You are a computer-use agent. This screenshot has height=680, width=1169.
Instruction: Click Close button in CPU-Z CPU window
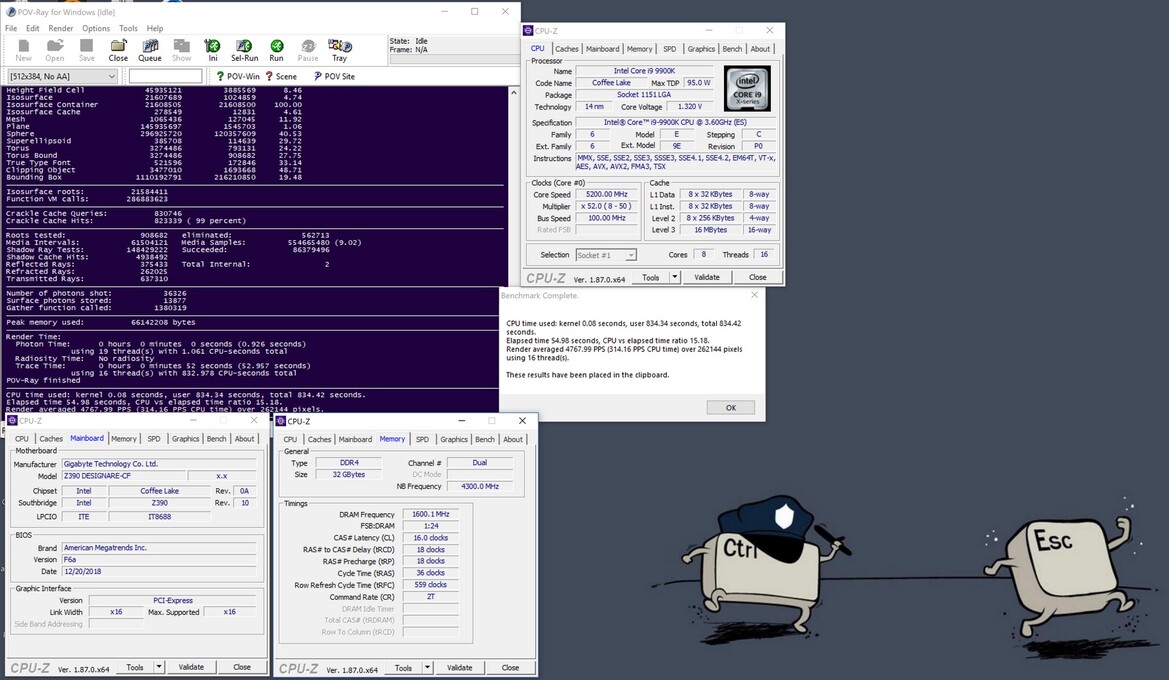(x=757, y=277)
